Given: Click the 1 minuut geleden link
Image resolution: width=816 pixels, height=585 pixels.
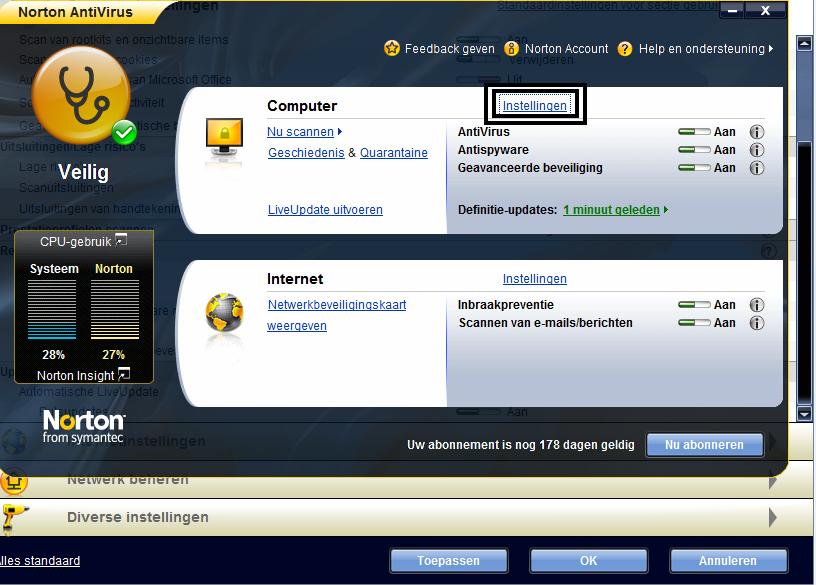Looking at the screenshot, I should coord(611,210).
